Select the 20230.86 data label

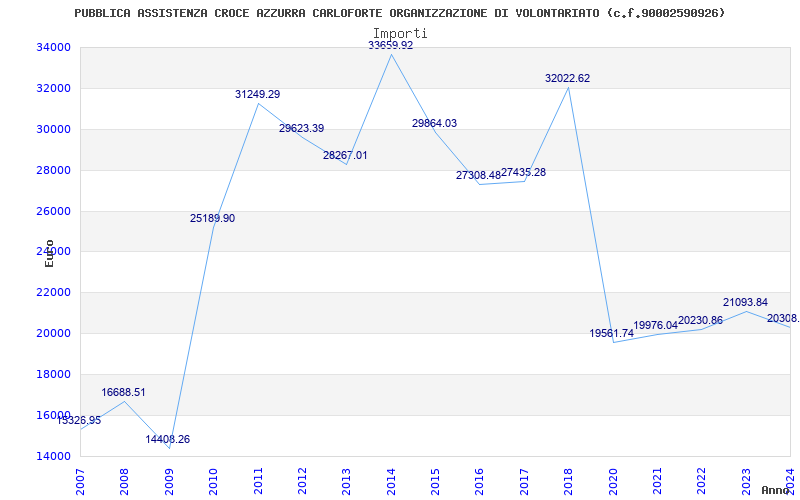click(x=701, y=321)
